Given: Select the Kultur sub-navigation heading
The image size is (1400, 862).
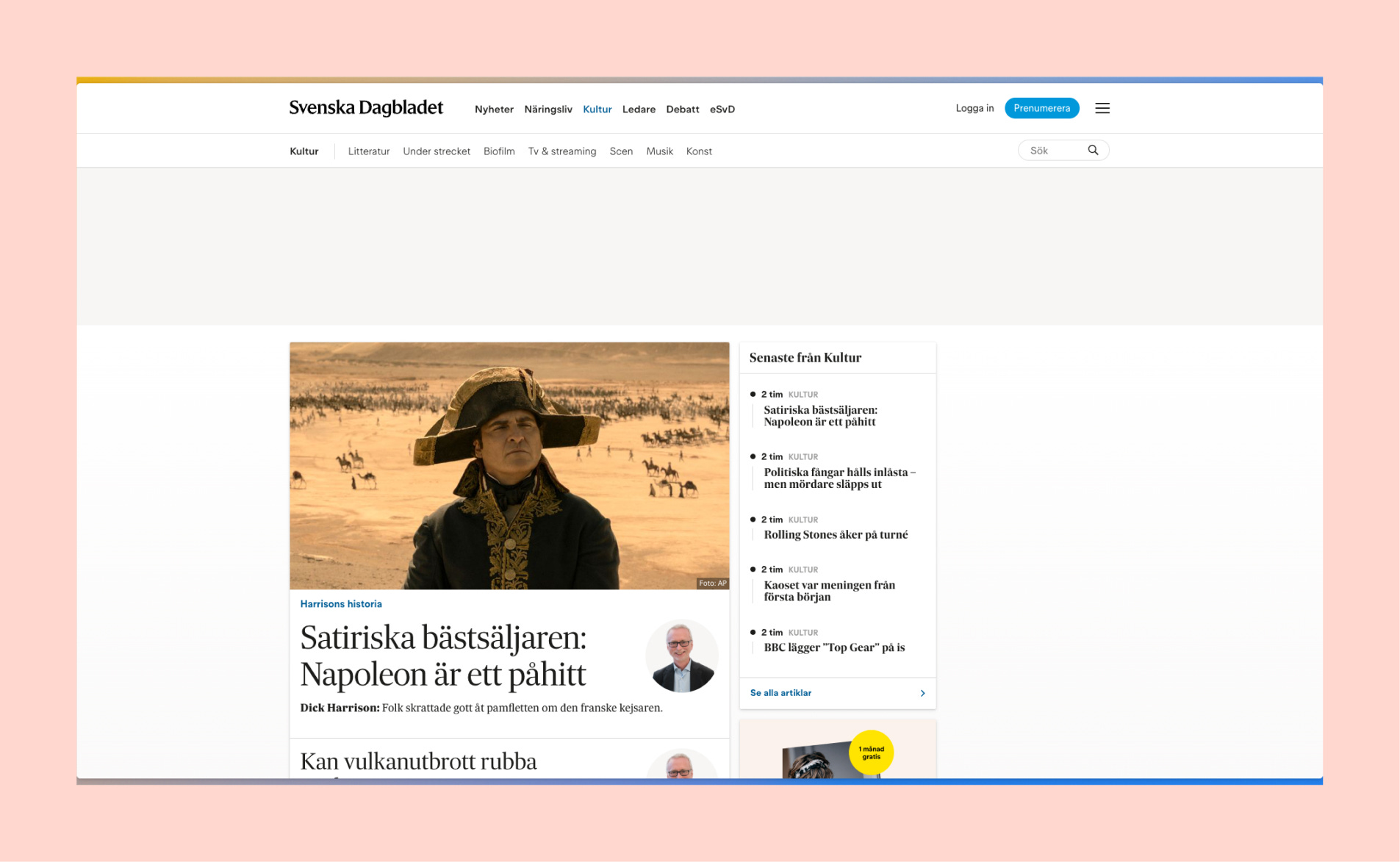Looking at the screenshot, I should tap(304, 151).
